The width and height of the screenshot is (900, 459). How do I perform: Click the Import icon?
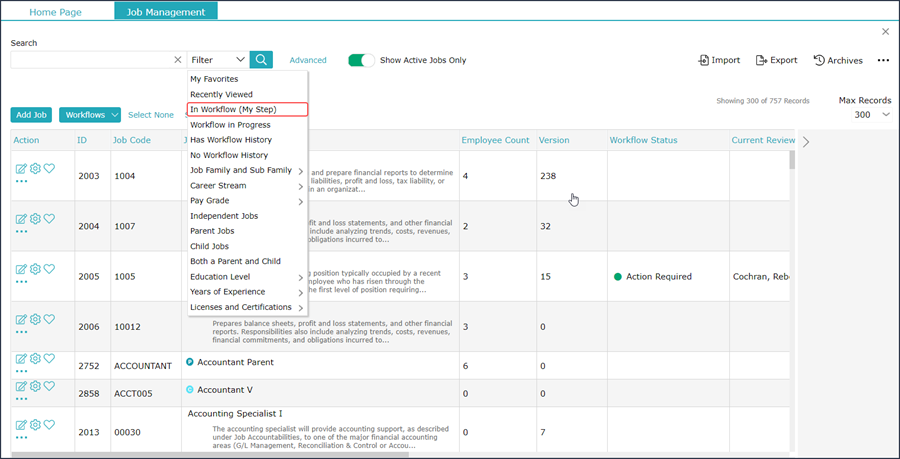coord(704,60)
